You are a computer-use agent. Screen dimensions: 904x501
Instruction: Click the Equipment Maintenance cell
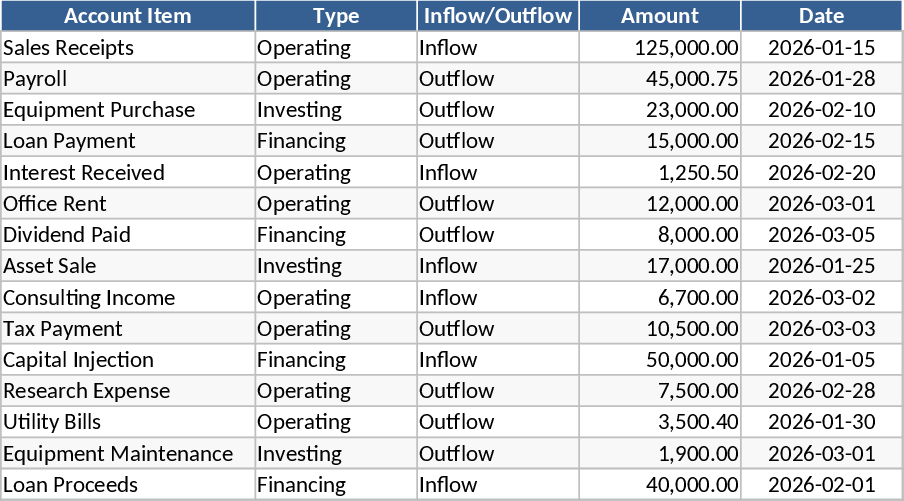[x=118, y=454]
